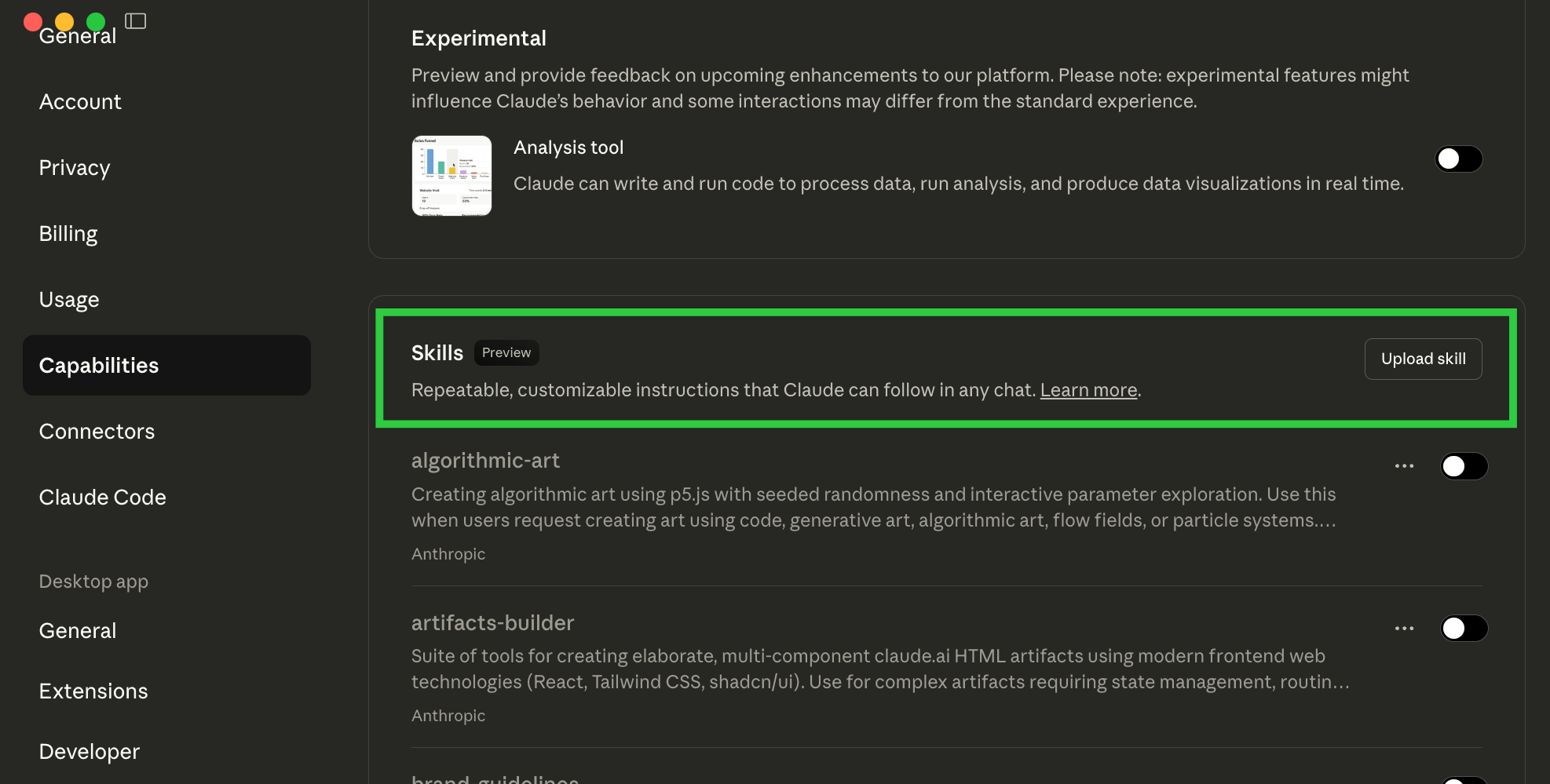Open more options for algorithmic-art skill
The height and width of the screenshot is (784, 1550).
[1404, 466]
